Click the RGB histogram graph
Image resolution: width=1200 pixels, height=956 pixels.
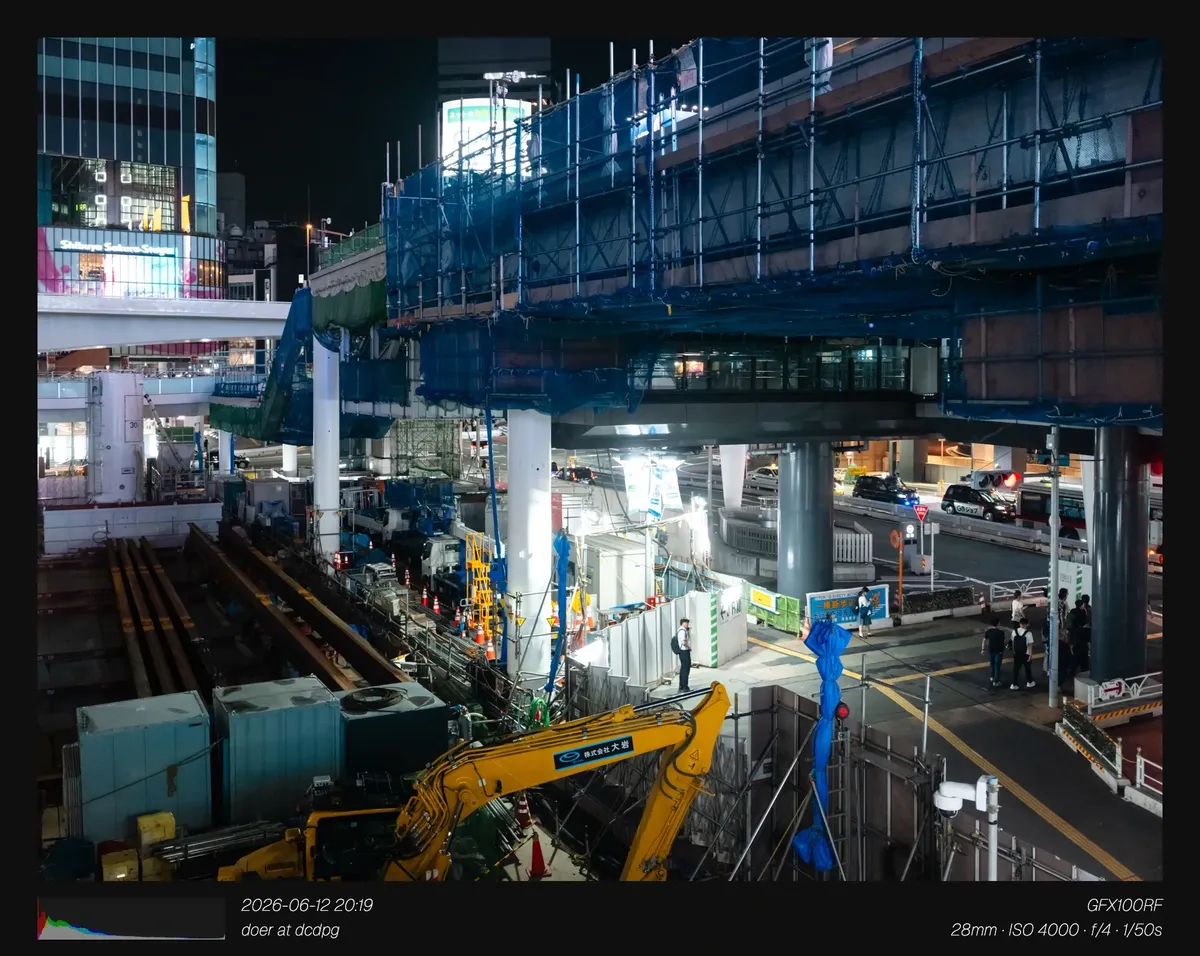coord(131,918)
